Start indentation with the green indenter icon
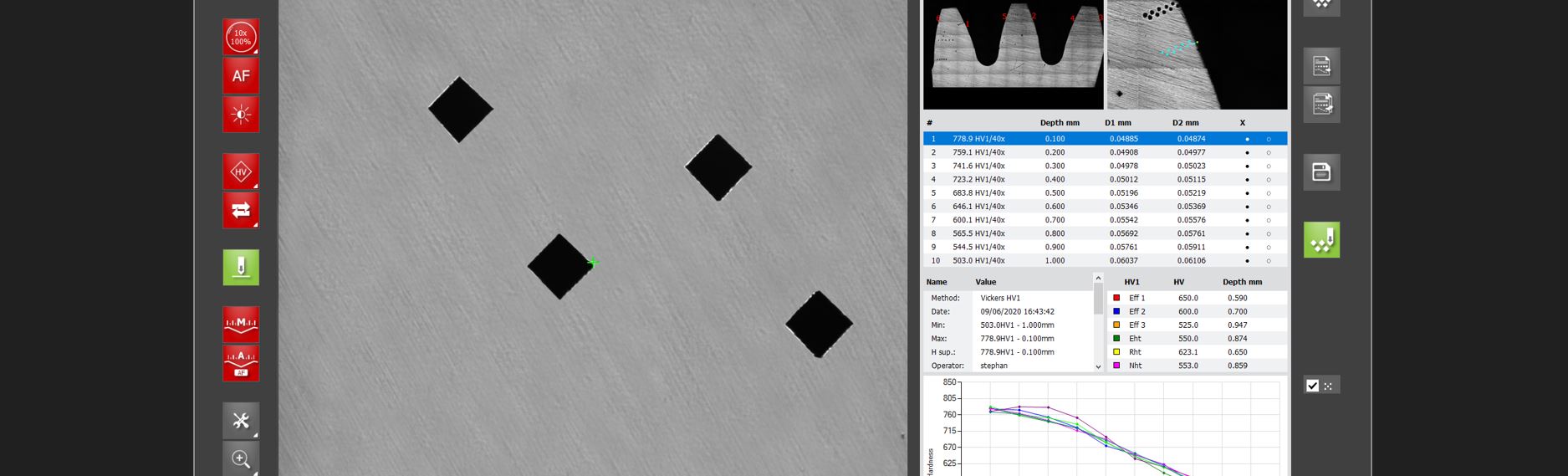Screen dimensions: 1568x476 (241, 268)
